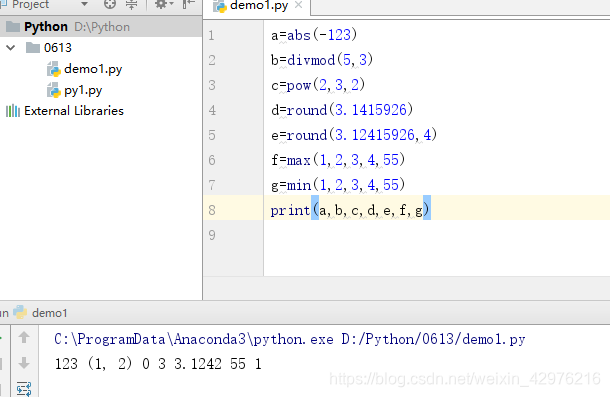Place cursor on g=min(1,2,3,4,55) line
The height and width of the screenshot is (397, 610).
click(x=338, y=185)
